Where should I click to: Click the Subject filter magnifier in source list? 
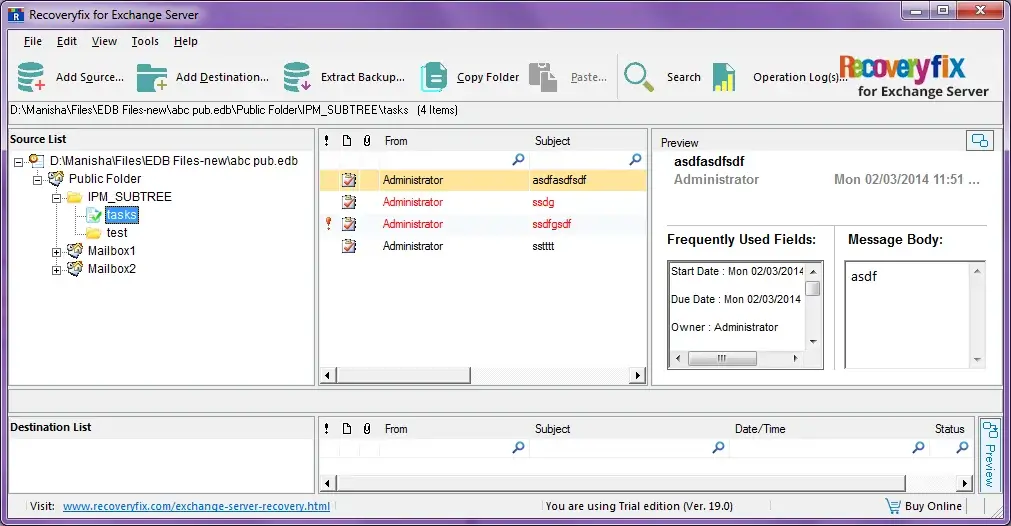(x=636, y=159)
